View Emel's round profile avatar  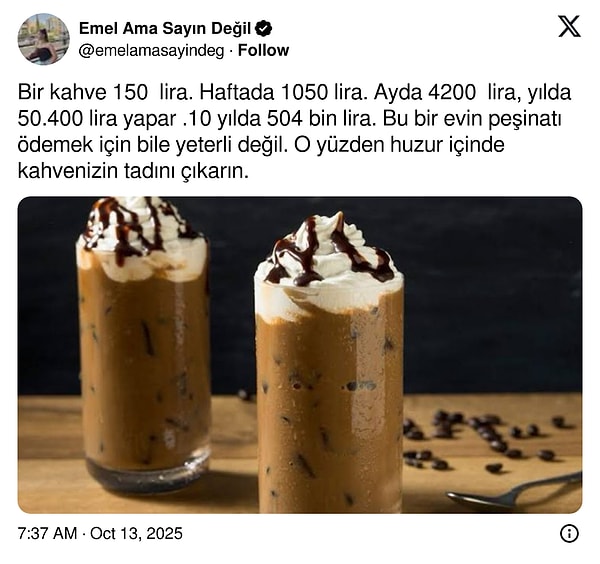(x=43, y=39)
